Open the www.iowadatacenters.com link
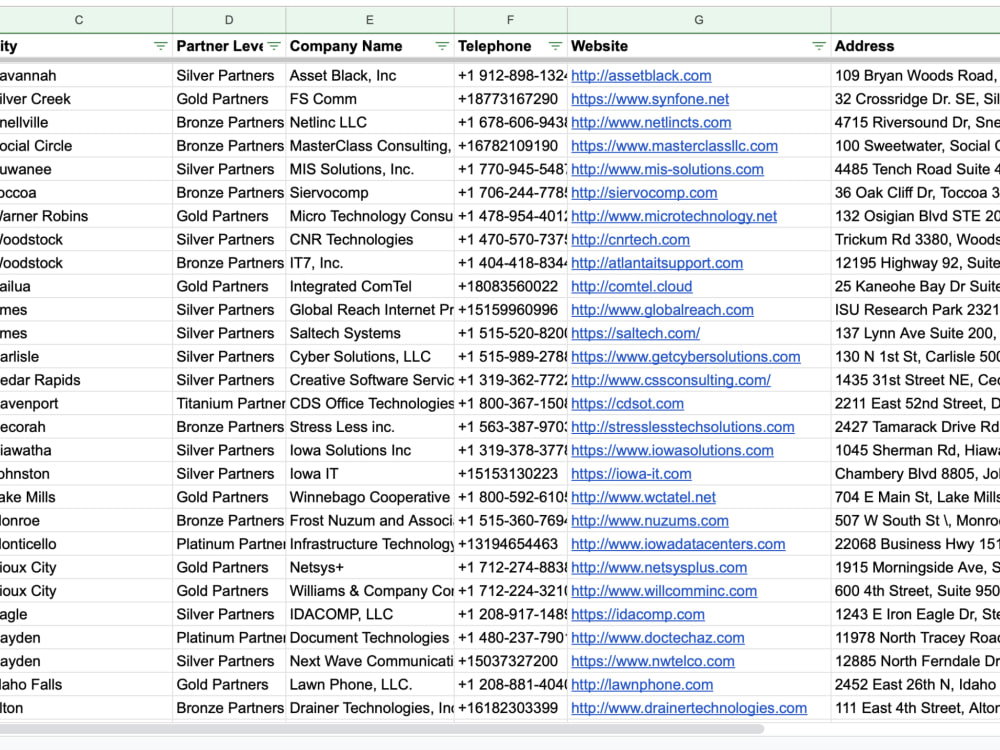This screenshot has width=1000, height=750. (678, 545)
